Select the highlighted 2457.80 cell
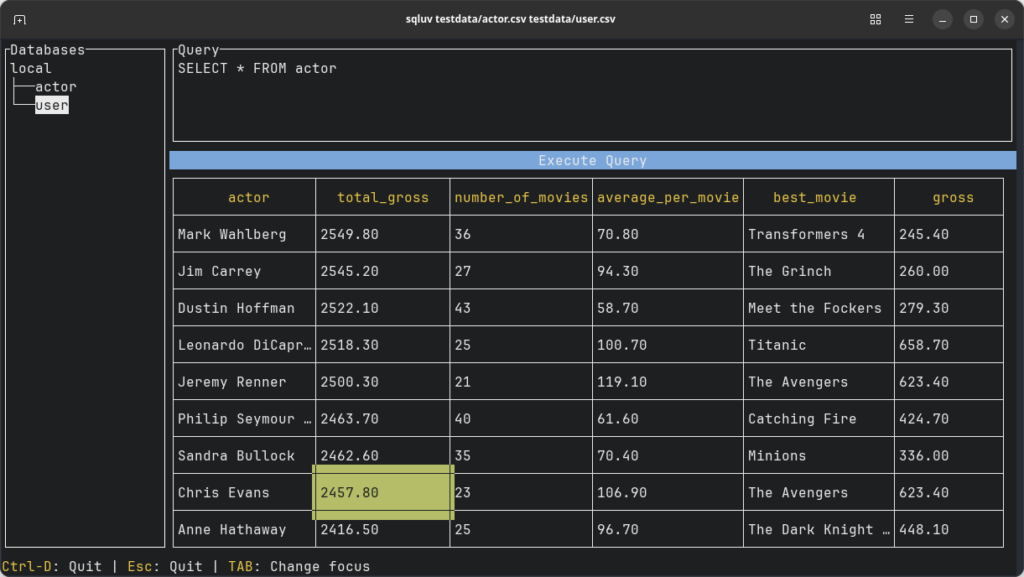This screenshot has width=1024, height=577. [x=383, y=493]
